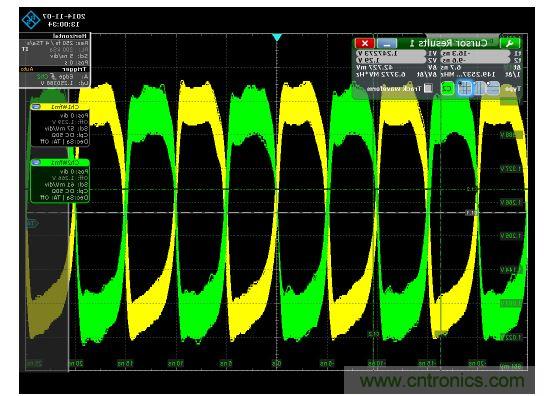Click the cyan trigger position marker

point(277,37)
